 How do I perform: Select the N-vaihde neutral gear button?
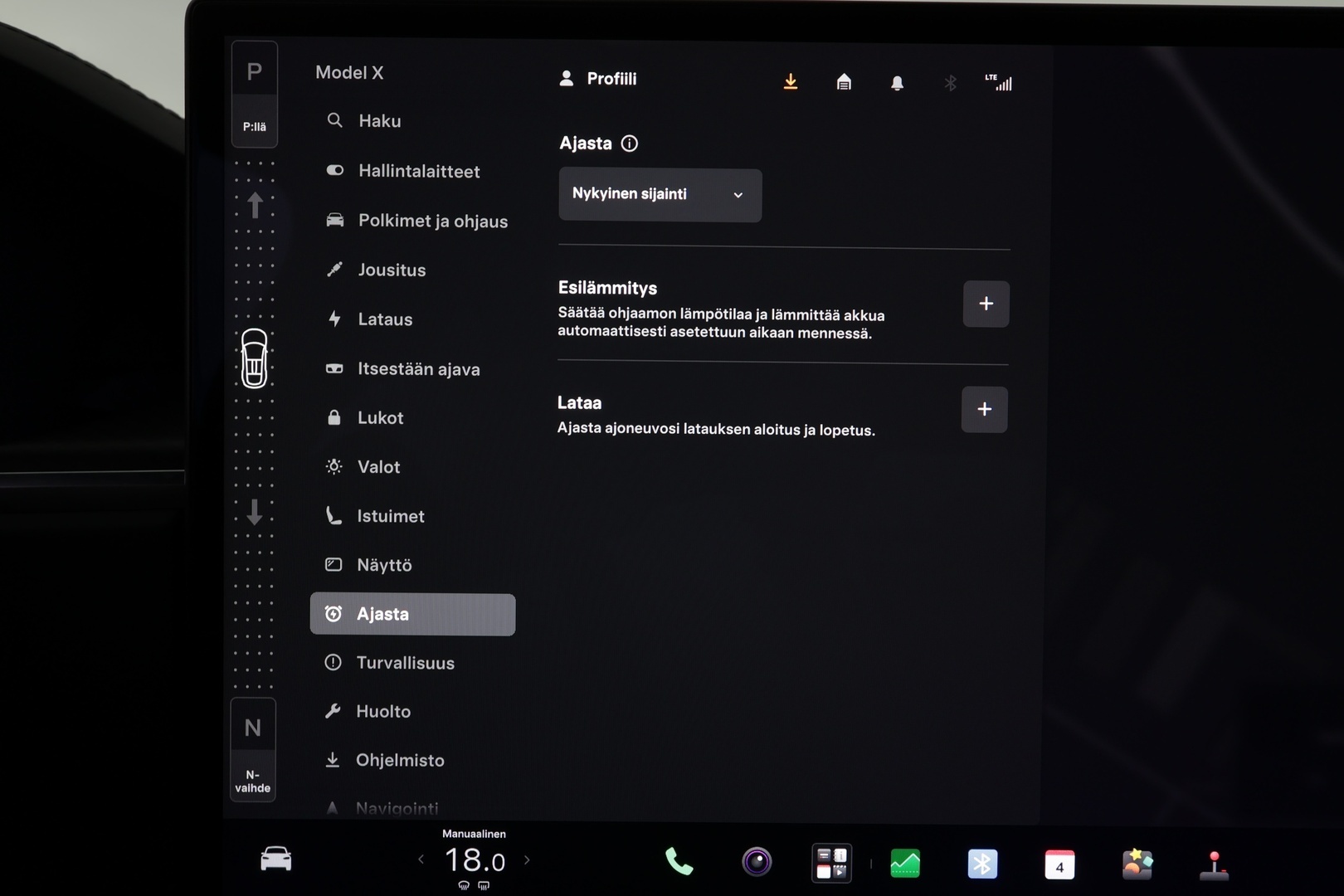pyautogui.click(x=253, y=749)
